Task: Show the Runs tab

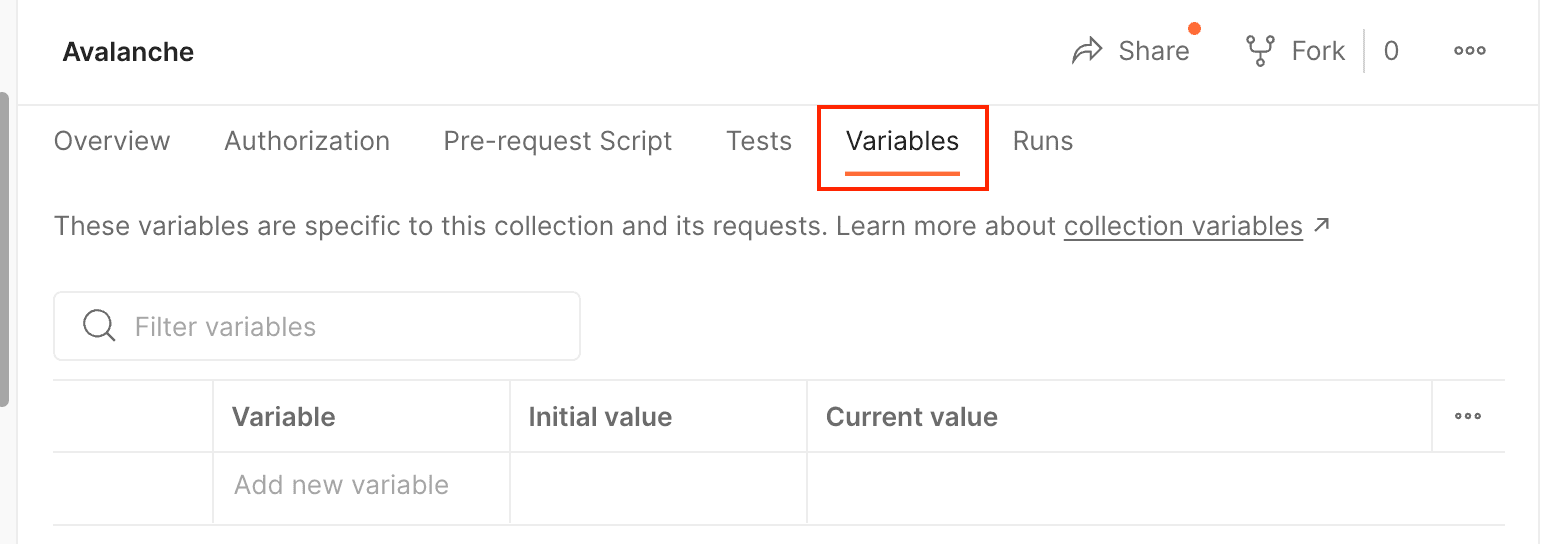Action: (x=1043, y=141)
